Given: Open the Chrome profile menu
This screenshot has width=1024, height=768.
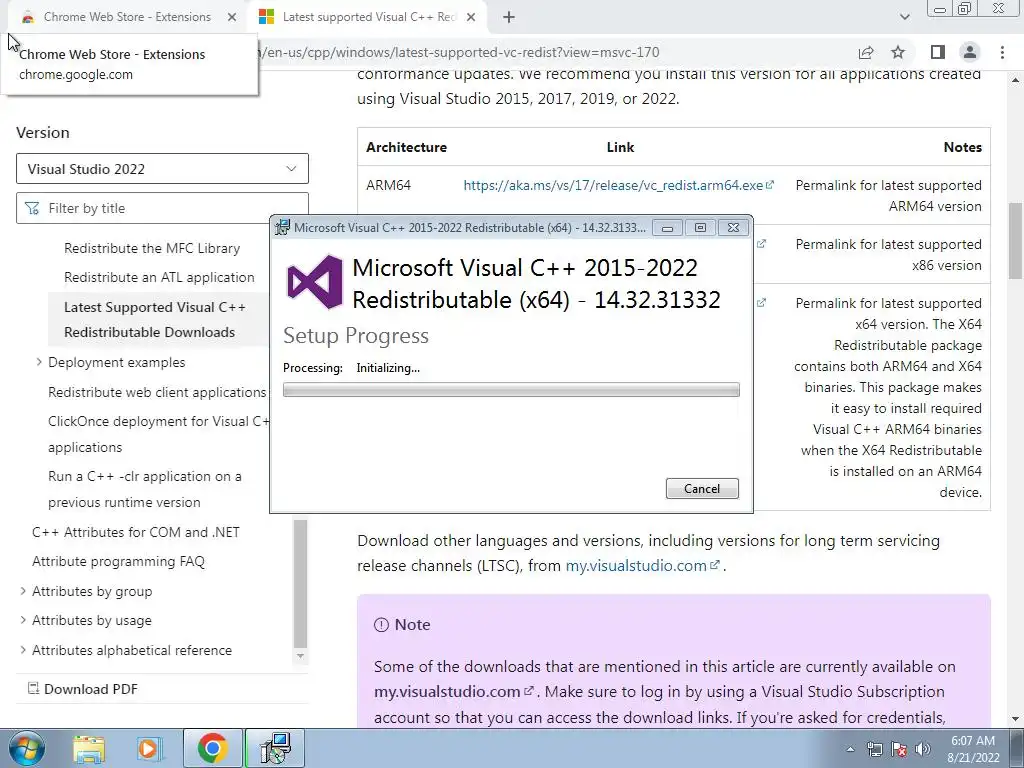Looking at the screenshot, I should pos(970,52).
